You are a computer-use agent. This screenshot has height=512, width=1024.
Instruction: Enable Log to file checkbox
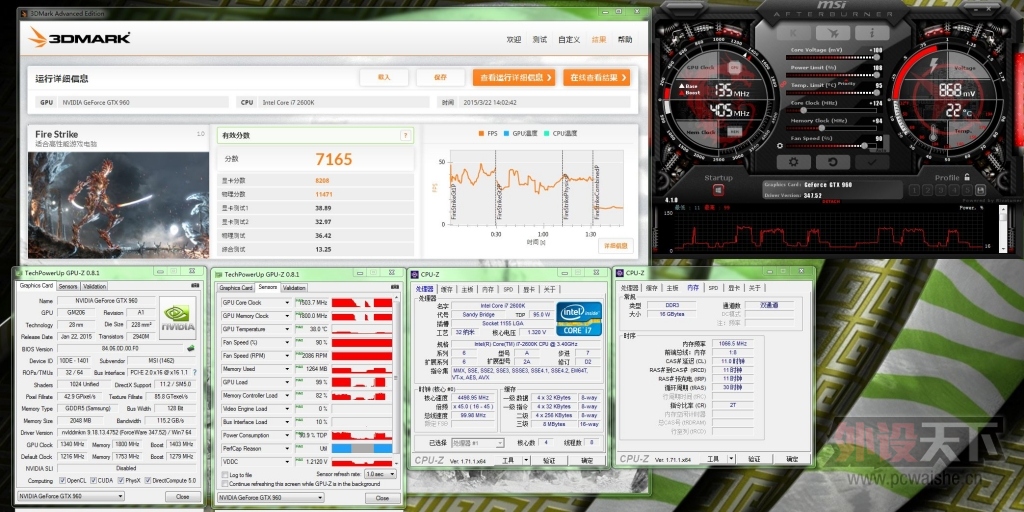[225, 474]
